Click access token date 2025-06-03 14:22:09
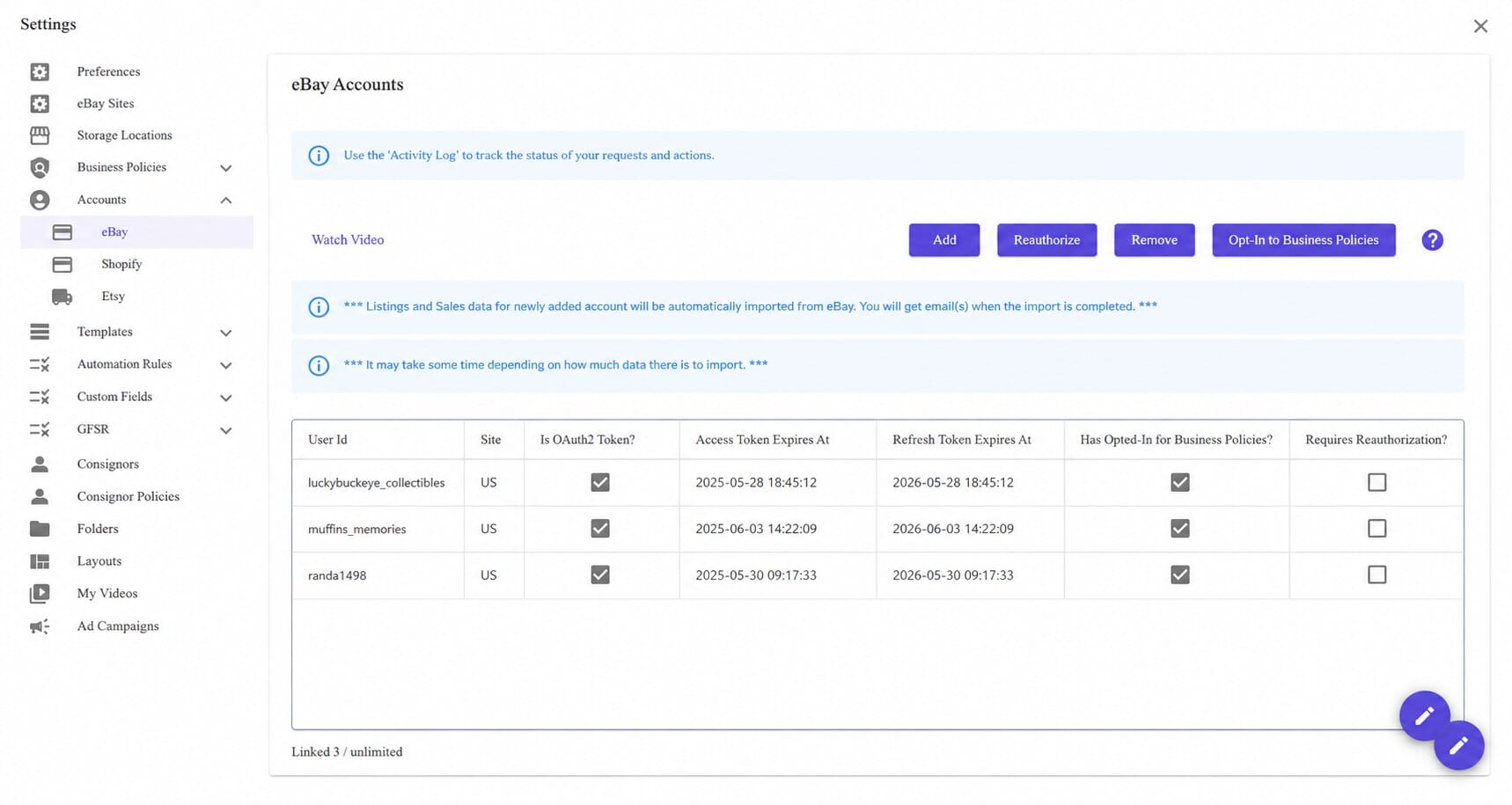This screenshot has height=805, width=1512. 756,530
